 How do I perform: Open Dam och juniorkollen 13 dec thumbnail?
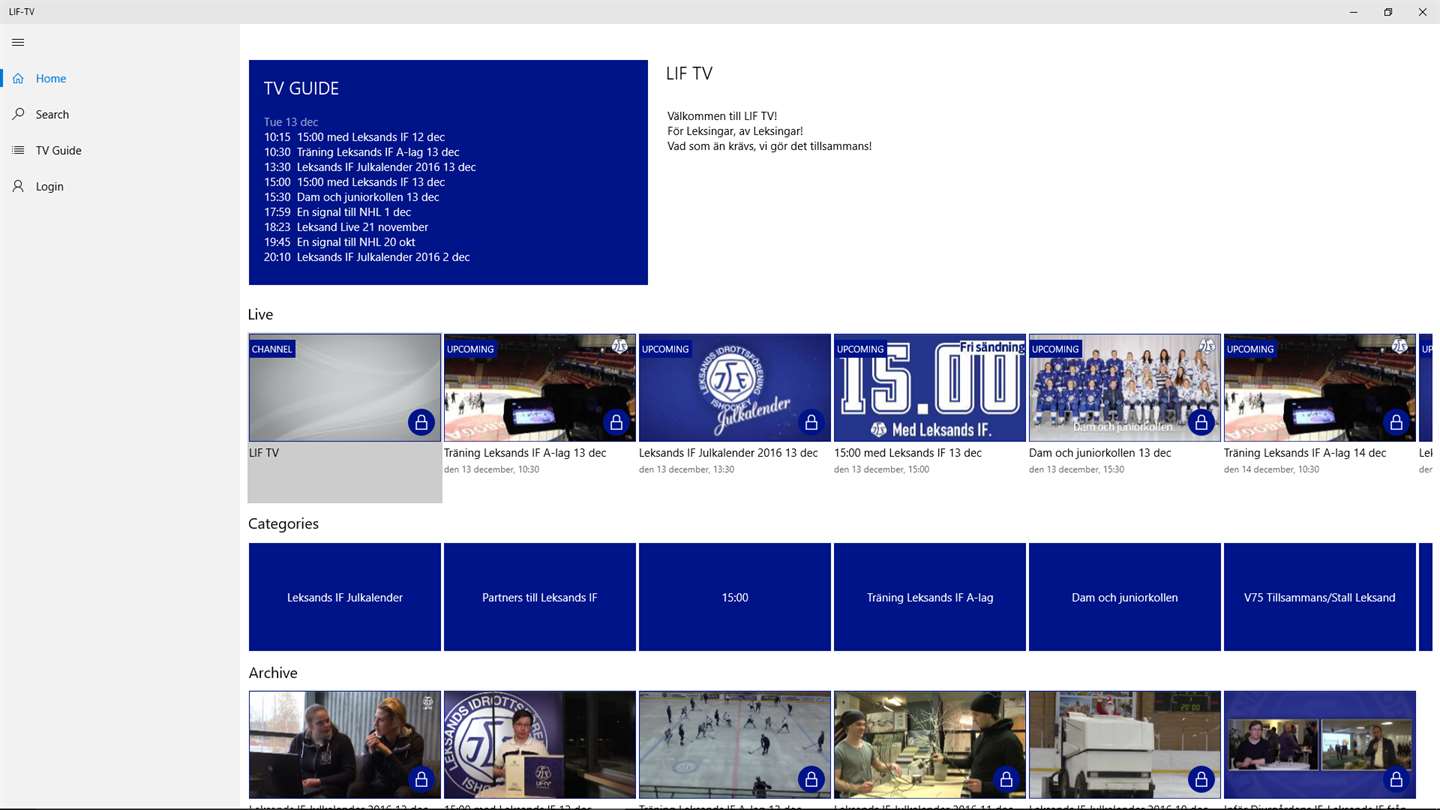[1125, 388]
